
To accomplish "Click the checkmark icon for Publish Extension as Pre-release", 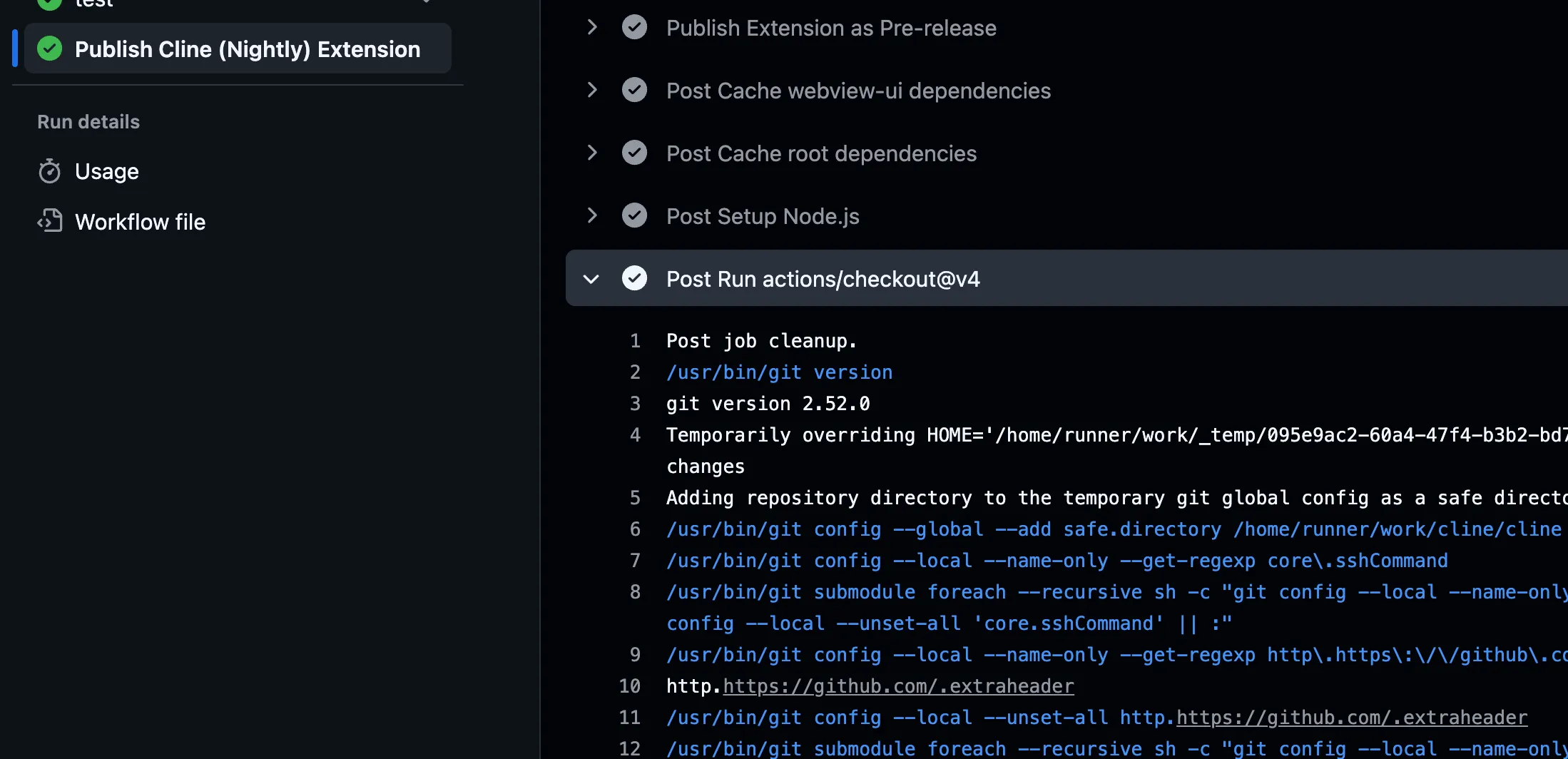I will tap(634, 28).
